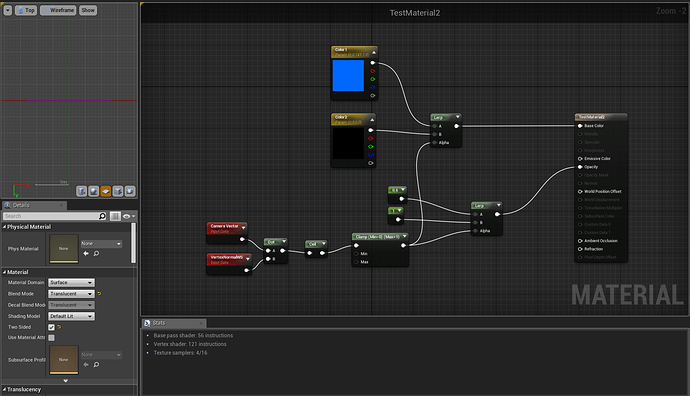This screenshot has height=396, width=690.
Task: Click the black Color 2 preview swatch
Action: (348, 143)
